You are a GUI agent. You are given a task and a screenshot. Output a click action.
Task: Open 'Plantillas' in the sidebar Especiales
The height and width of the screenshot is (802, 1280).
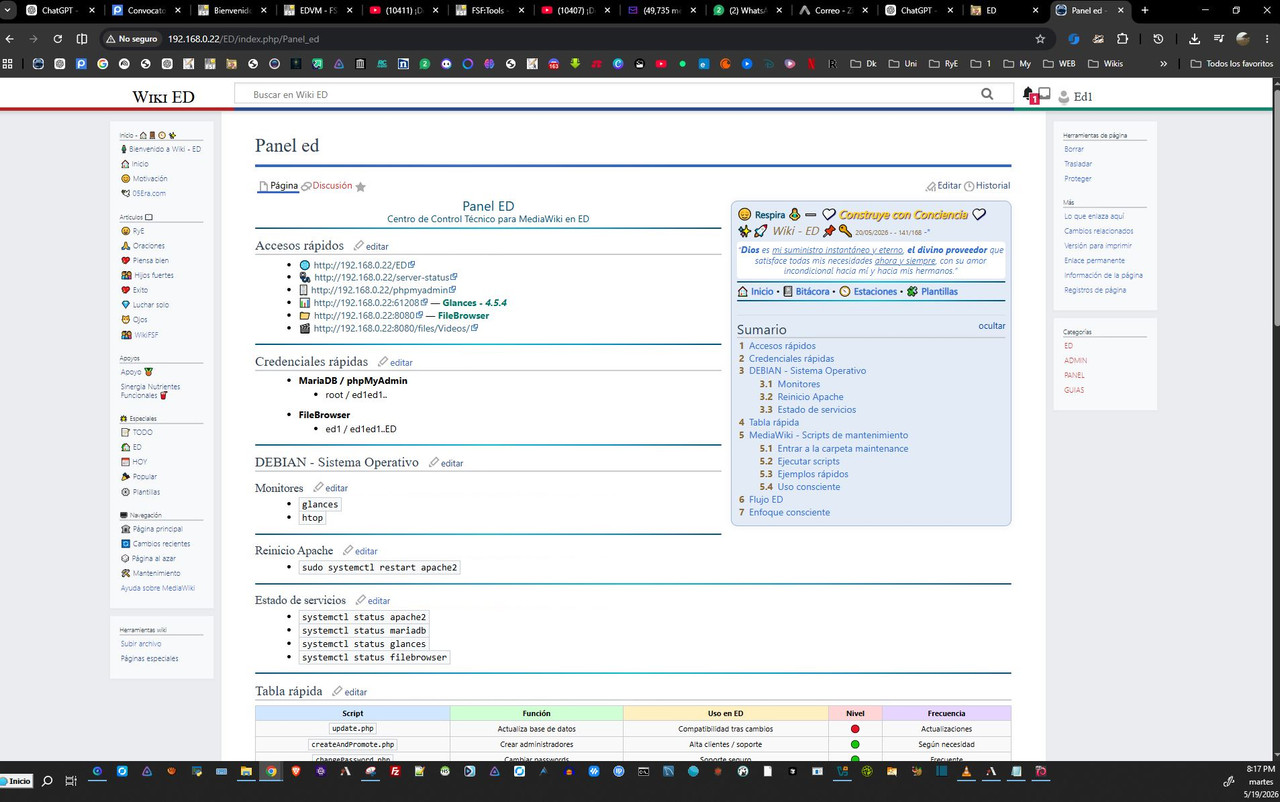pos(147,492)
